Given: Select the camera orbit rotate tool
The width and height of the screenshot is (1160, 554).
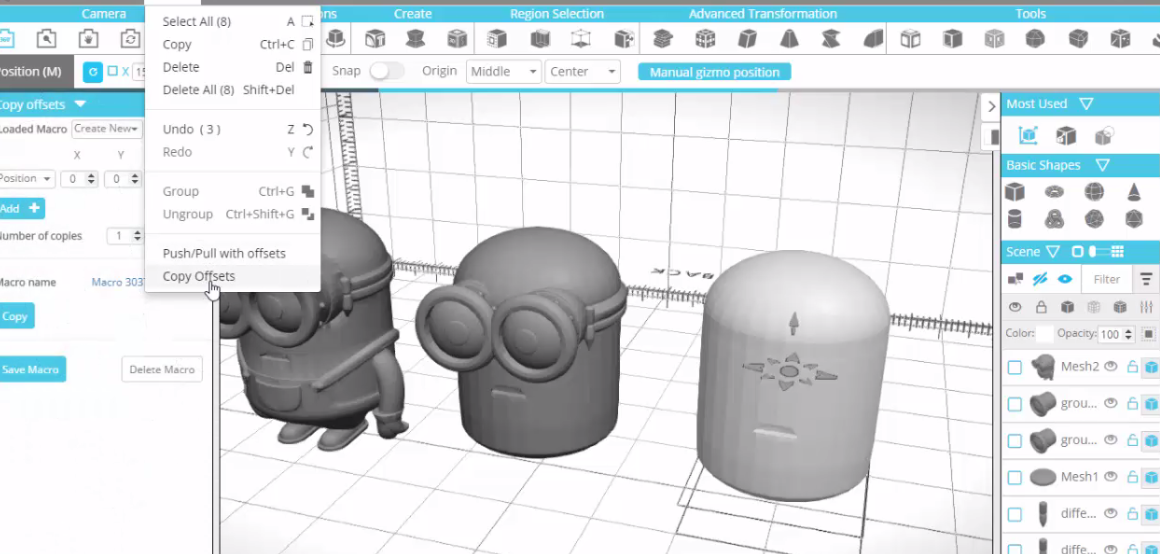Looking at the screenshot, I should coord(130,38).
